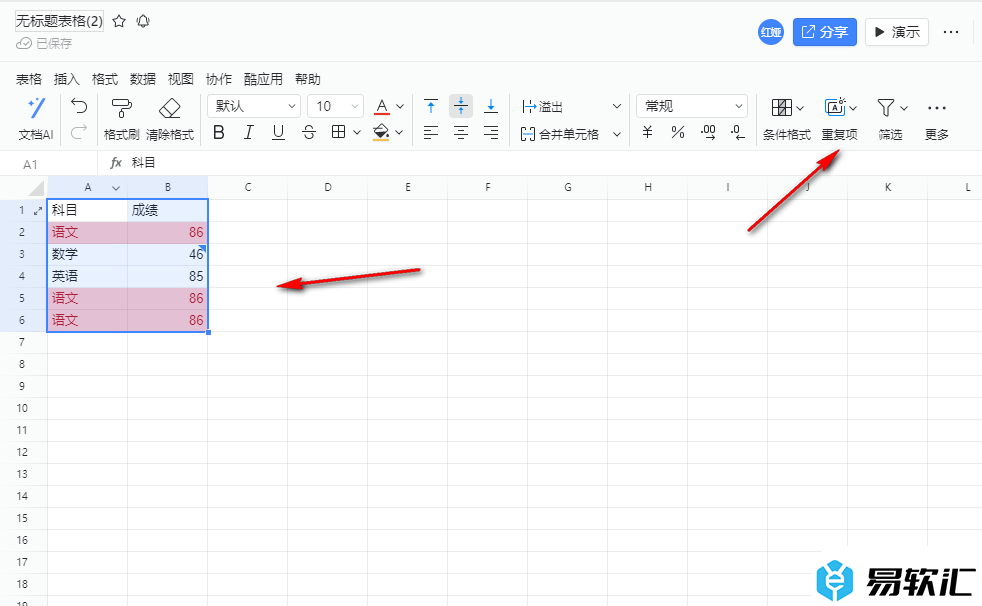The image size is (982, 606).
Task: Click the expand icon in cell A1
Action: pyautogui.click(x=38, y=211)
